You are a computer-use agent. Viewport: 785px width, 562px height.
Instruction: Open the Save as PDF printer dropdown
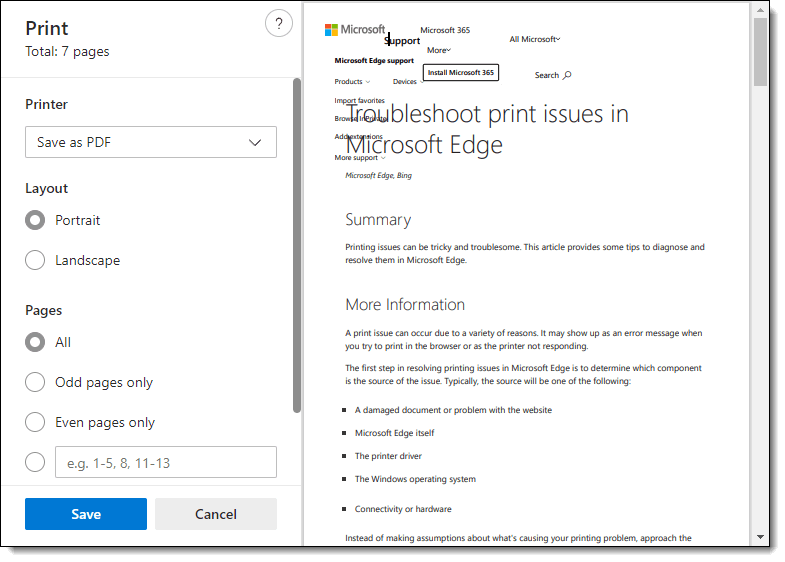pos(151,142)
